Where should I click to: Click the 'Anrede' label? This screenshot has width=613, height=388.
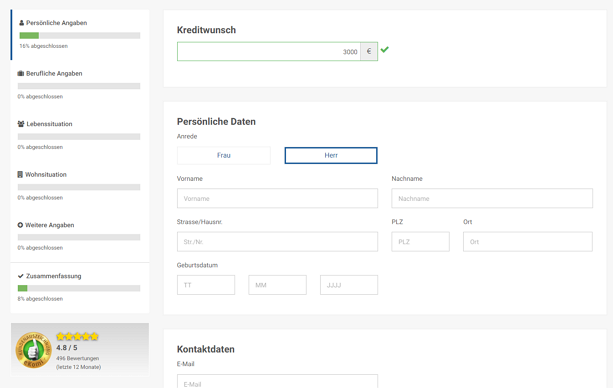point(187,137)
